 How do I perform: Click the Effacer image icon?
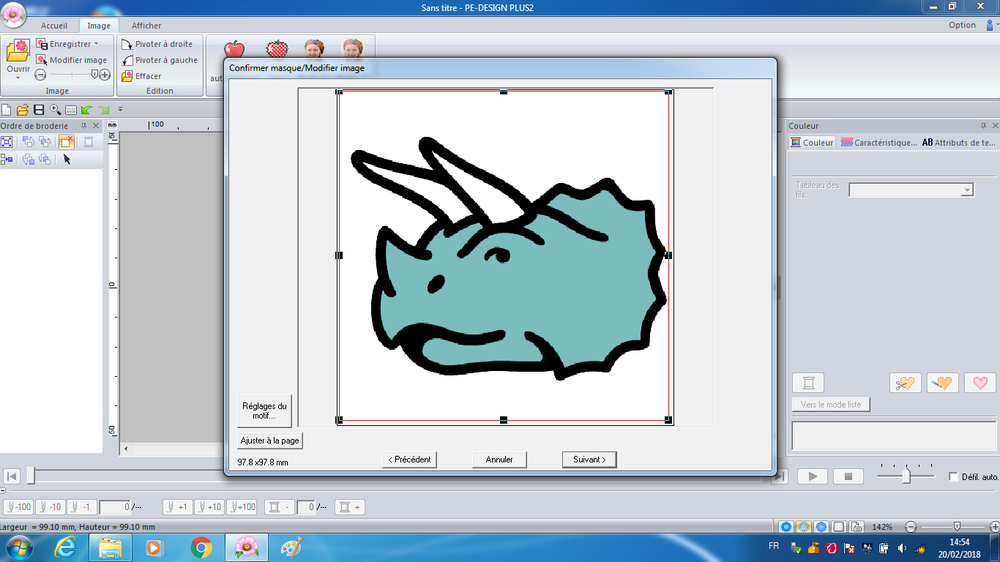127,76
